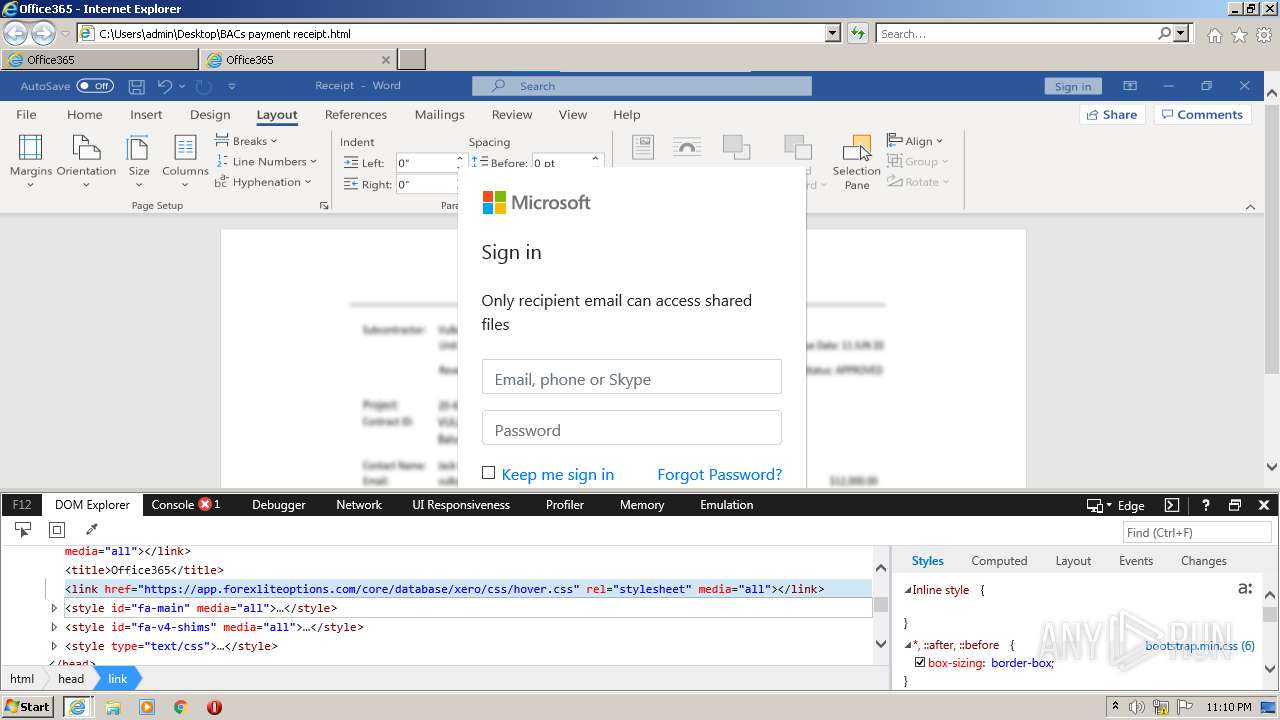Click the bootstrap.min.css (6) link
1280x720 pixels.
click(1200, 646)
